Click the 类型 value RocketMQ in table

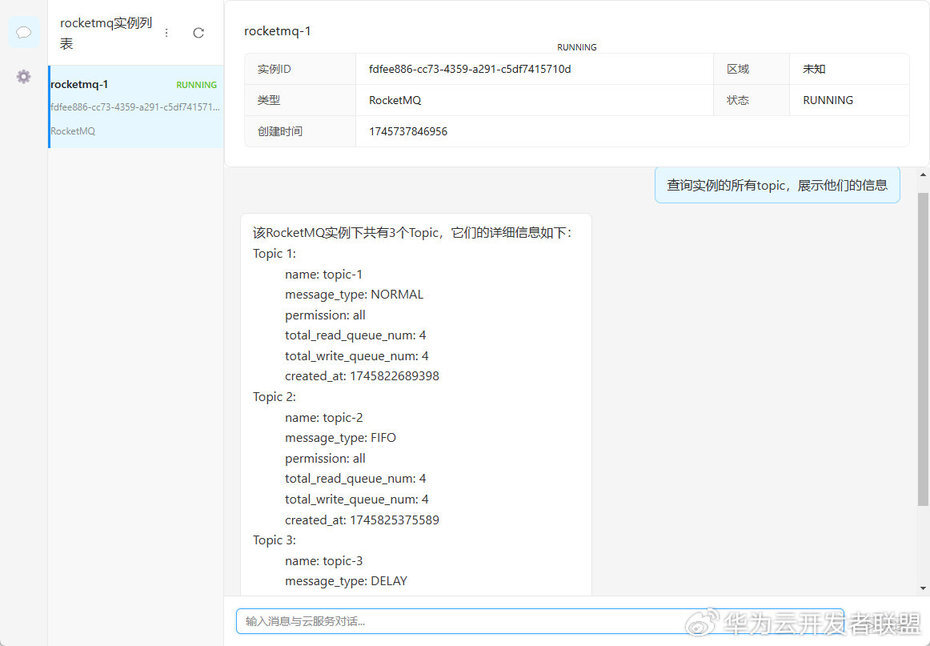[395, 100]
